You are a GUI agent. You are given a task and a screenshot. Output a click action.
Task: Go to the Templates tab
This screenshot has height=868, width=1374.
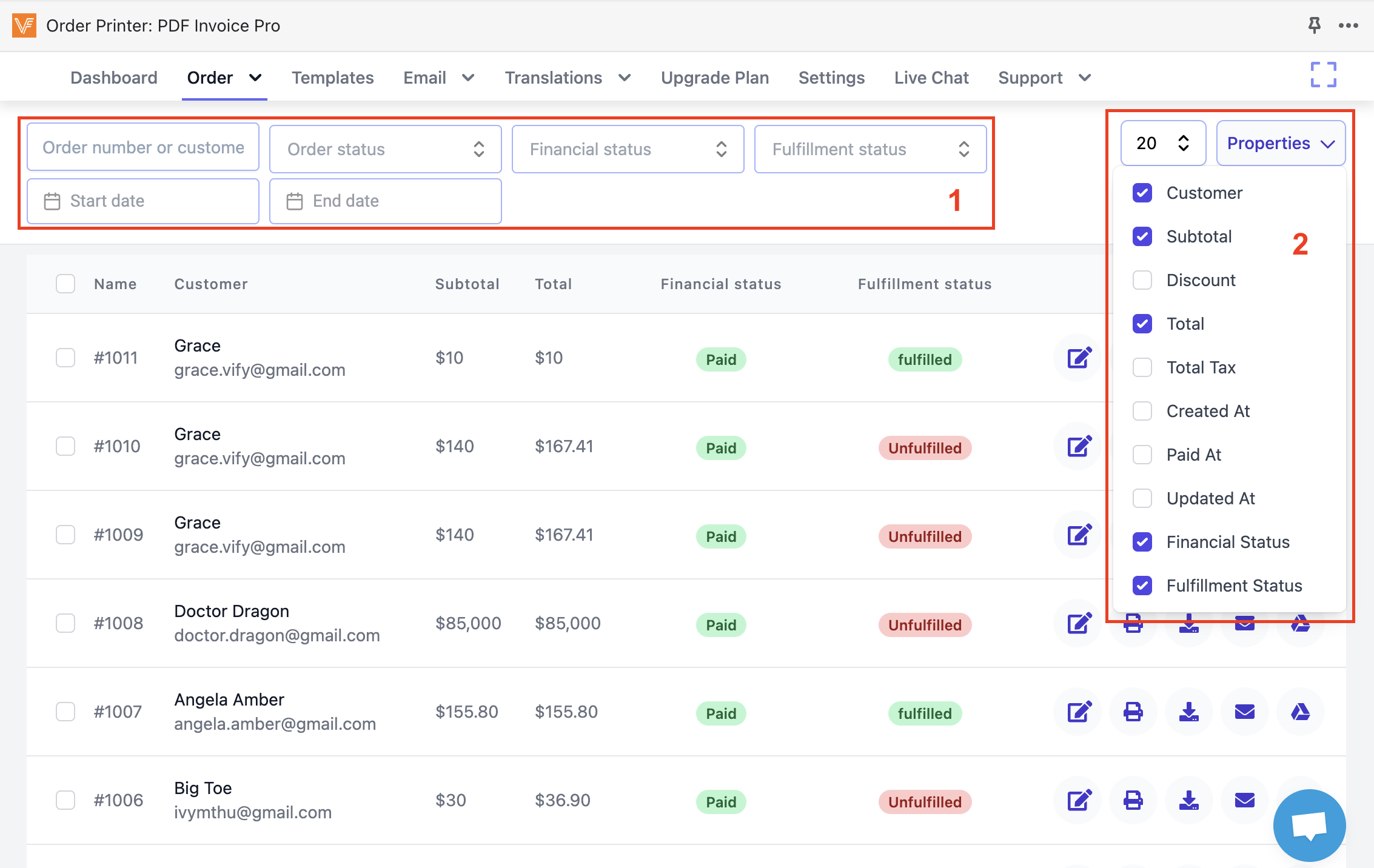(x=332, y=78)
